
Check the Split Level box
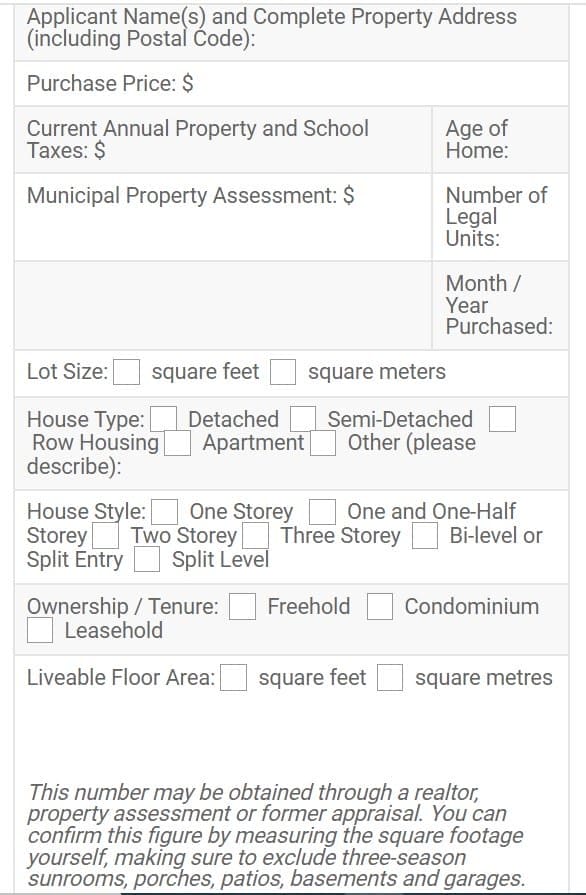[147, 559]
